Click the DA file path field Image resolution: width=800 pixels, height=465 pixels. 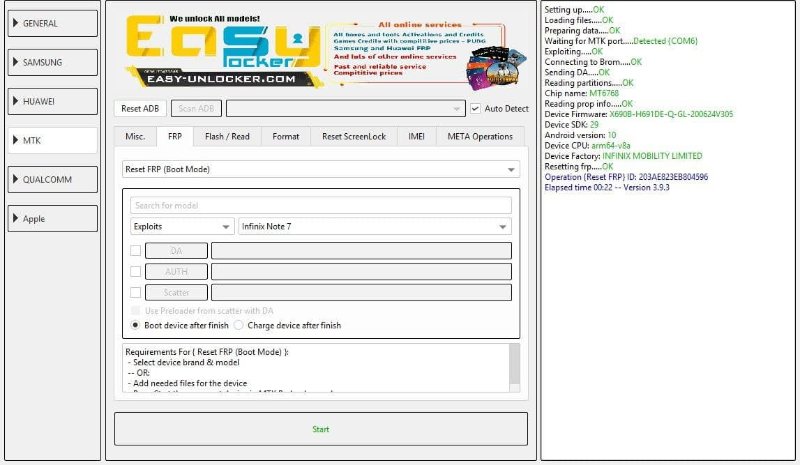pyautogui.click(x=361, y=251)
